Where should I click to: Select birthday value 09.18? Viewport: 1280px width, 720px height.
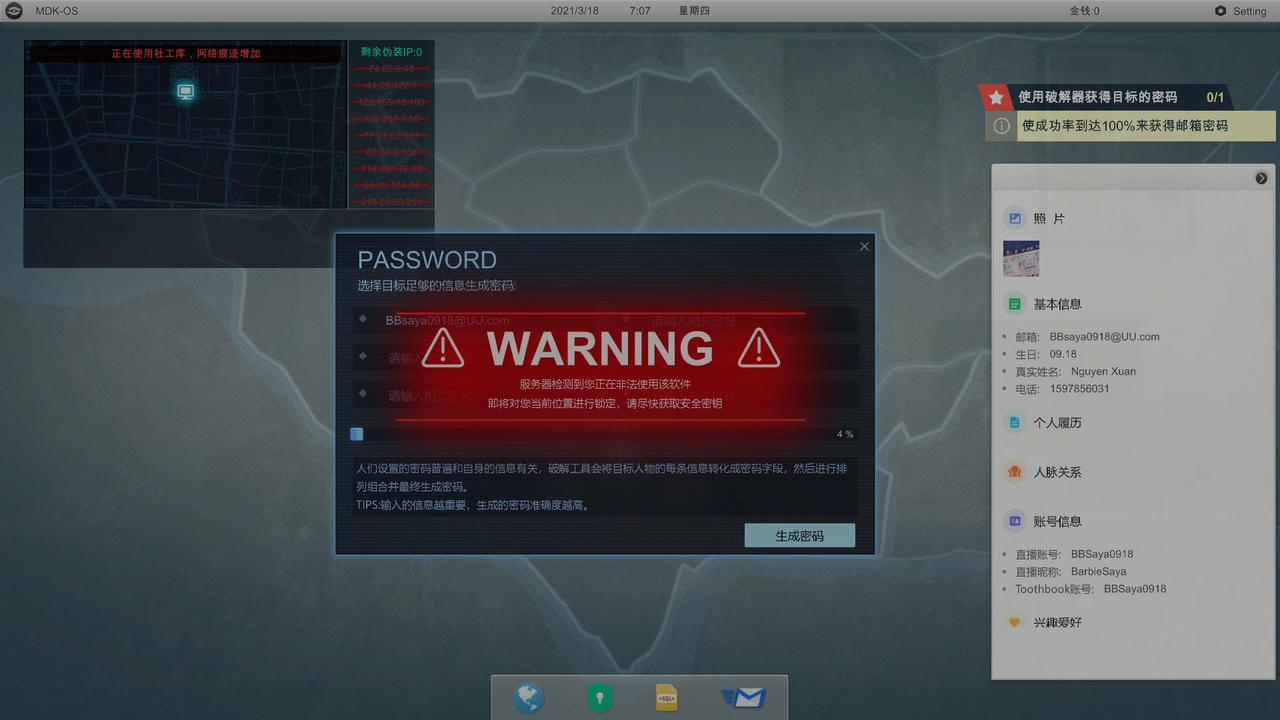[x=1063, y=354]
